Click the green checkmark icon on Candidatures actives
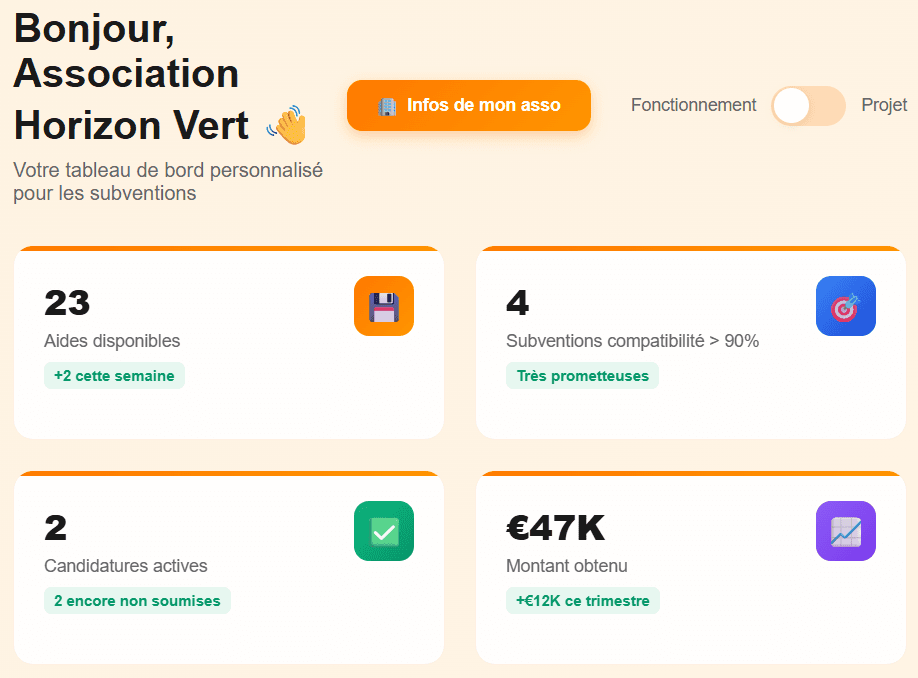 coord(383,531)
